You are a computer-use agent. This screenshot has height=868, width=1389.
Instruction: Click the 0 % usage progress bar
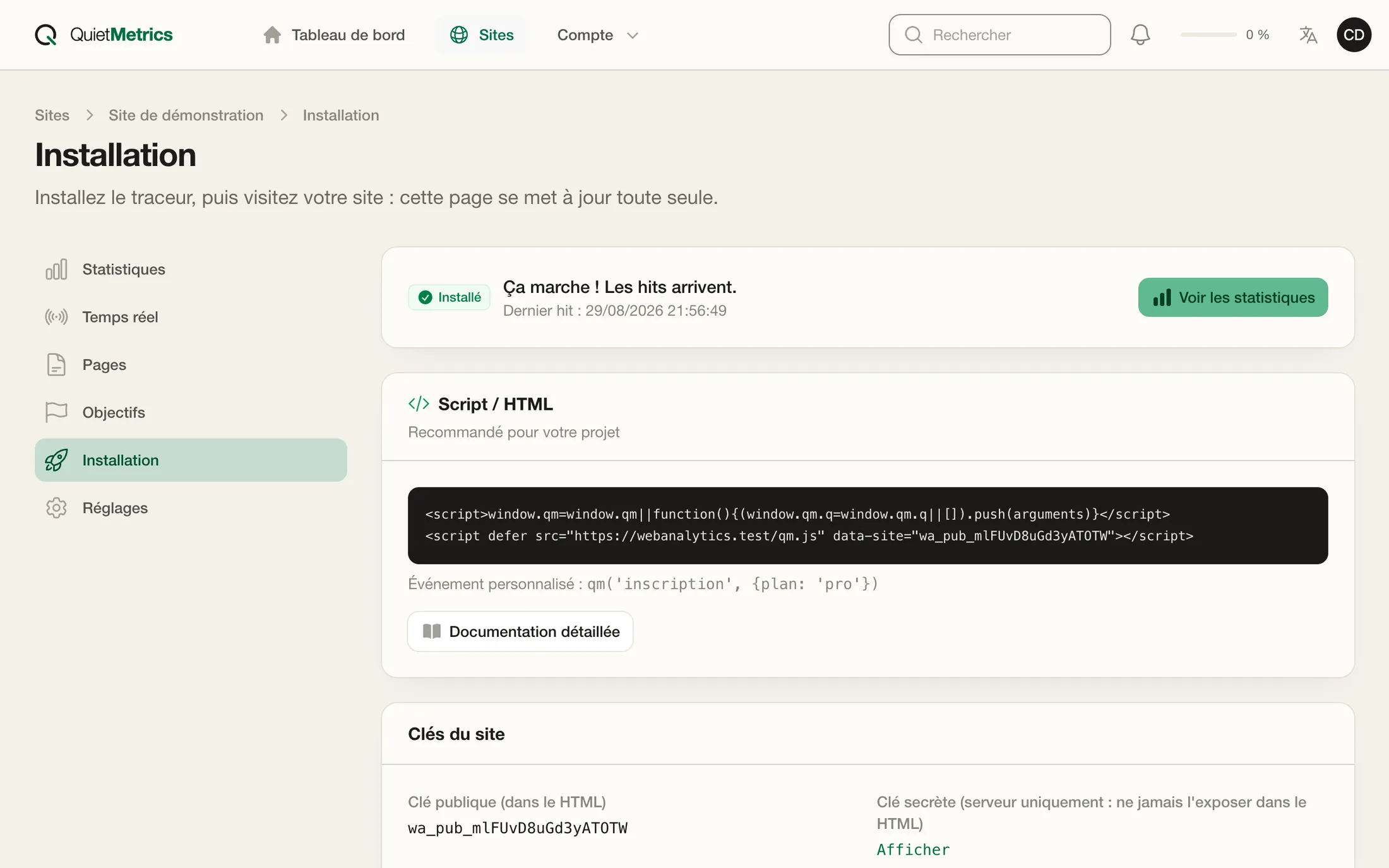point(1208,35)
